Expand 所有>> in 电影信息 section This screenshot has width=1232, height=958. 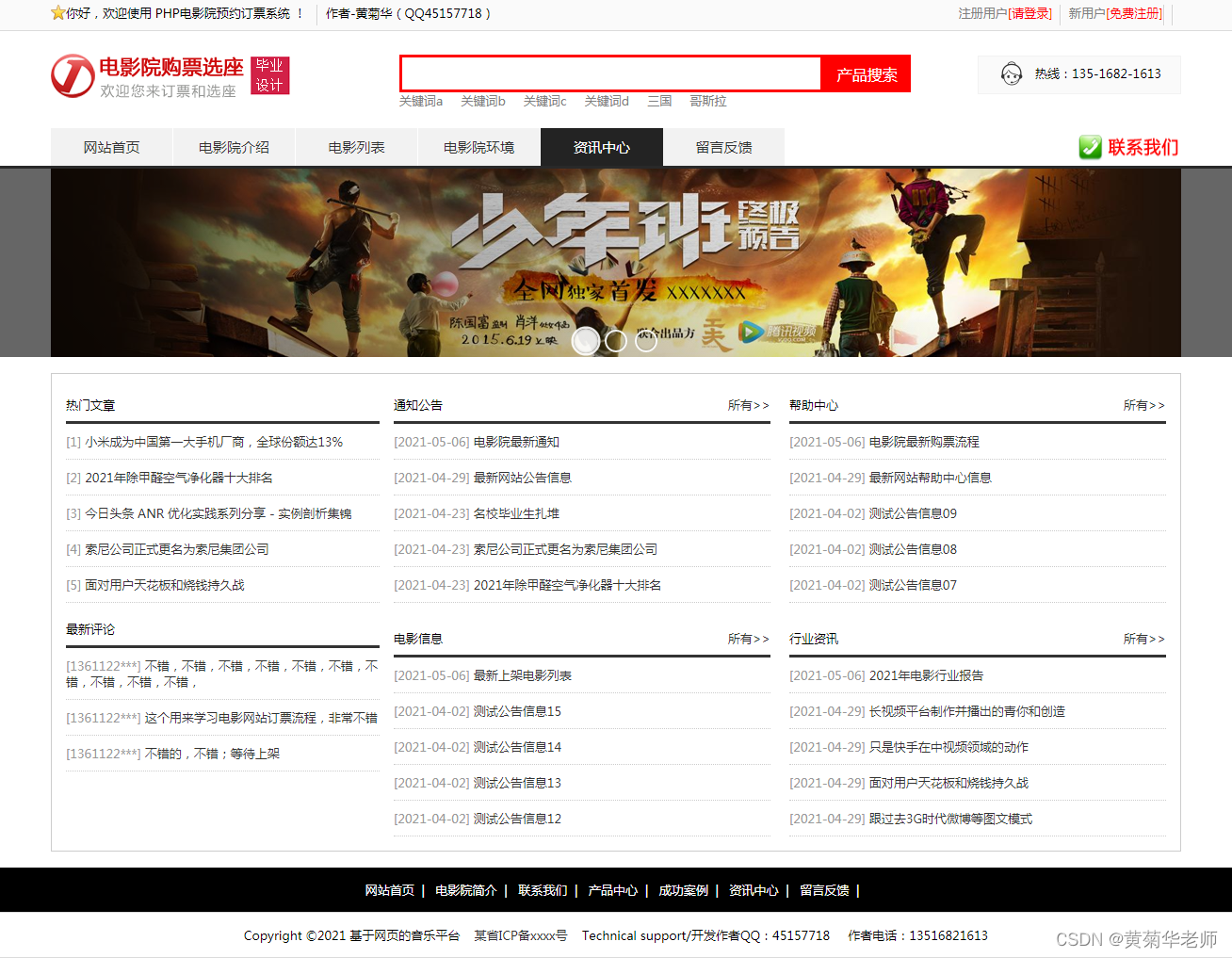point(748,639)
